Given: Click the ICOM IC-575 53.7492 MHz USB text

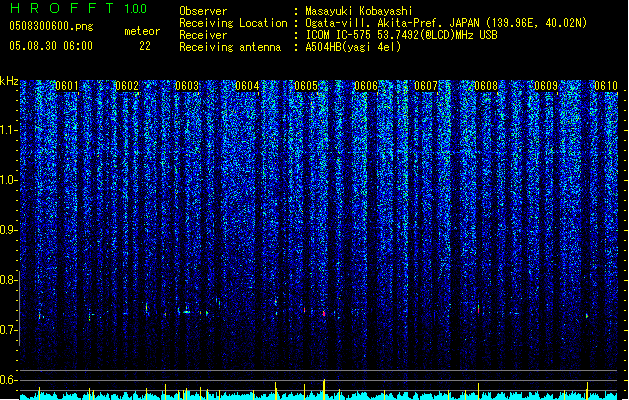Looking at the screenshot, I should (x=401, y=35).
